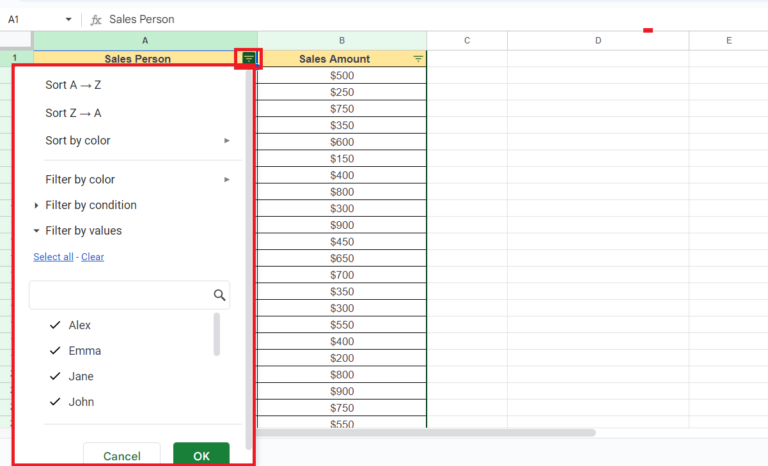Open the Sort by color submenu
768x466 pixels.
click(137, 141)
